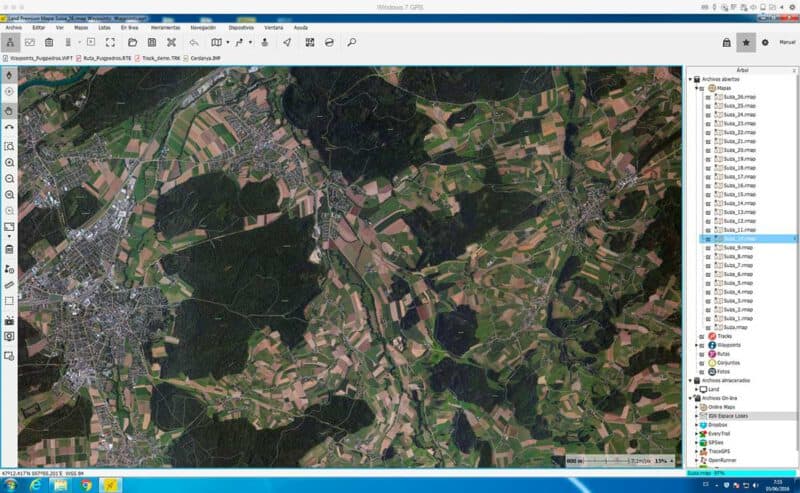The width and height of the screenshot is (800, 493).
Task: Open the Navegación menu
Action: (203, 28)
